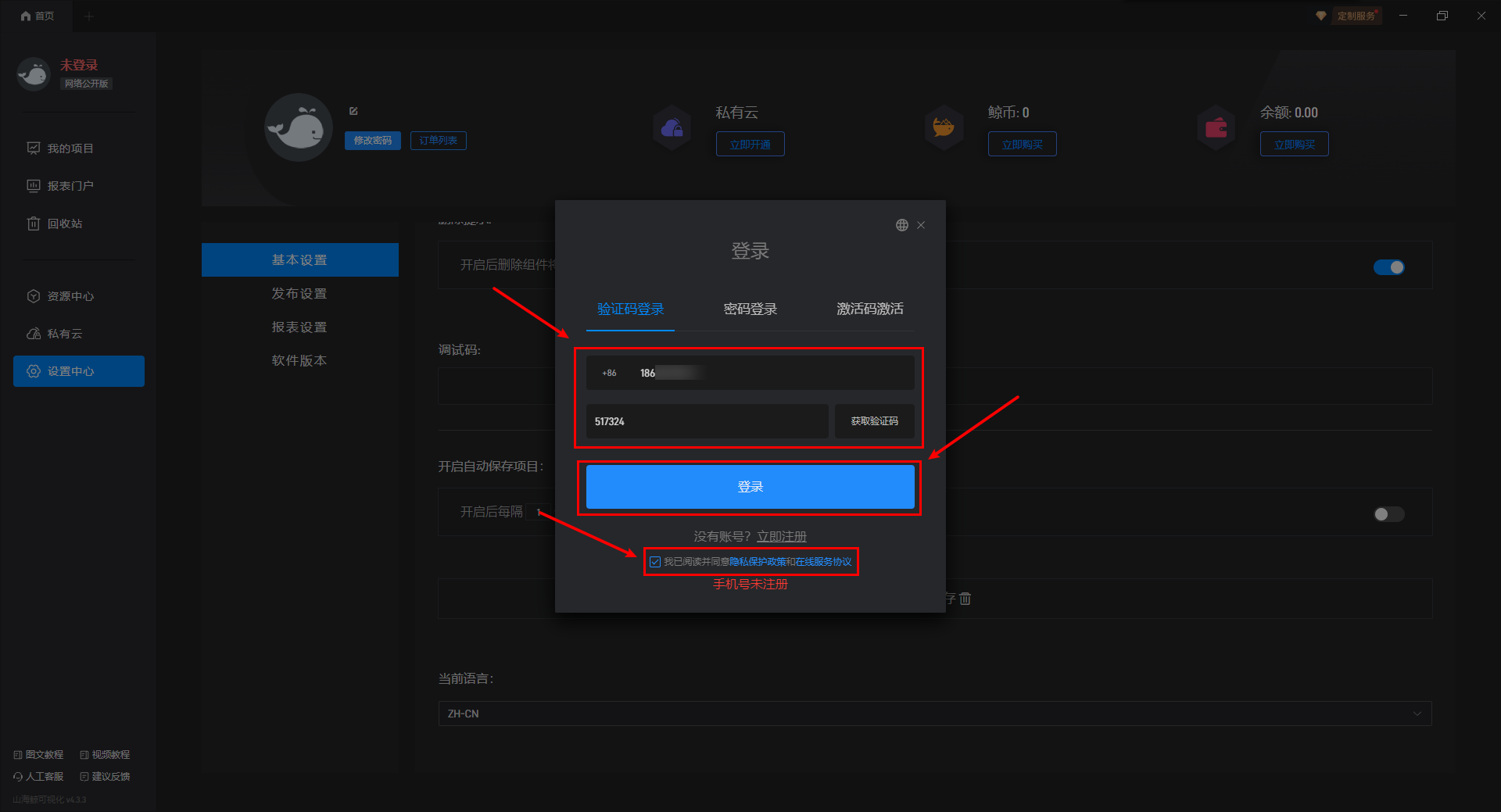The width and height of the screenshot is (1501, 812).
Task: Click the 私有云 cloud hexagon icon in header
Action: [x=672, y=127]
